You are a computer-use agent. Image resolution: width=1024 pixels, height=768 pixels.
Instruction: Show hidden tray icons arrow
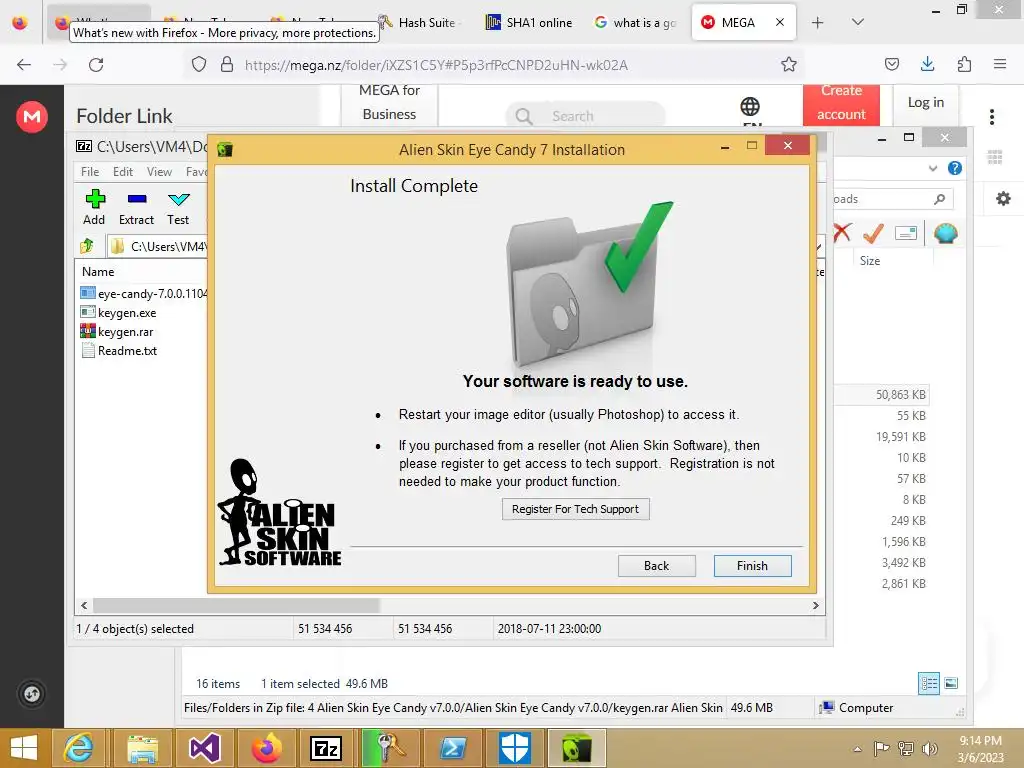pos(857,748)
